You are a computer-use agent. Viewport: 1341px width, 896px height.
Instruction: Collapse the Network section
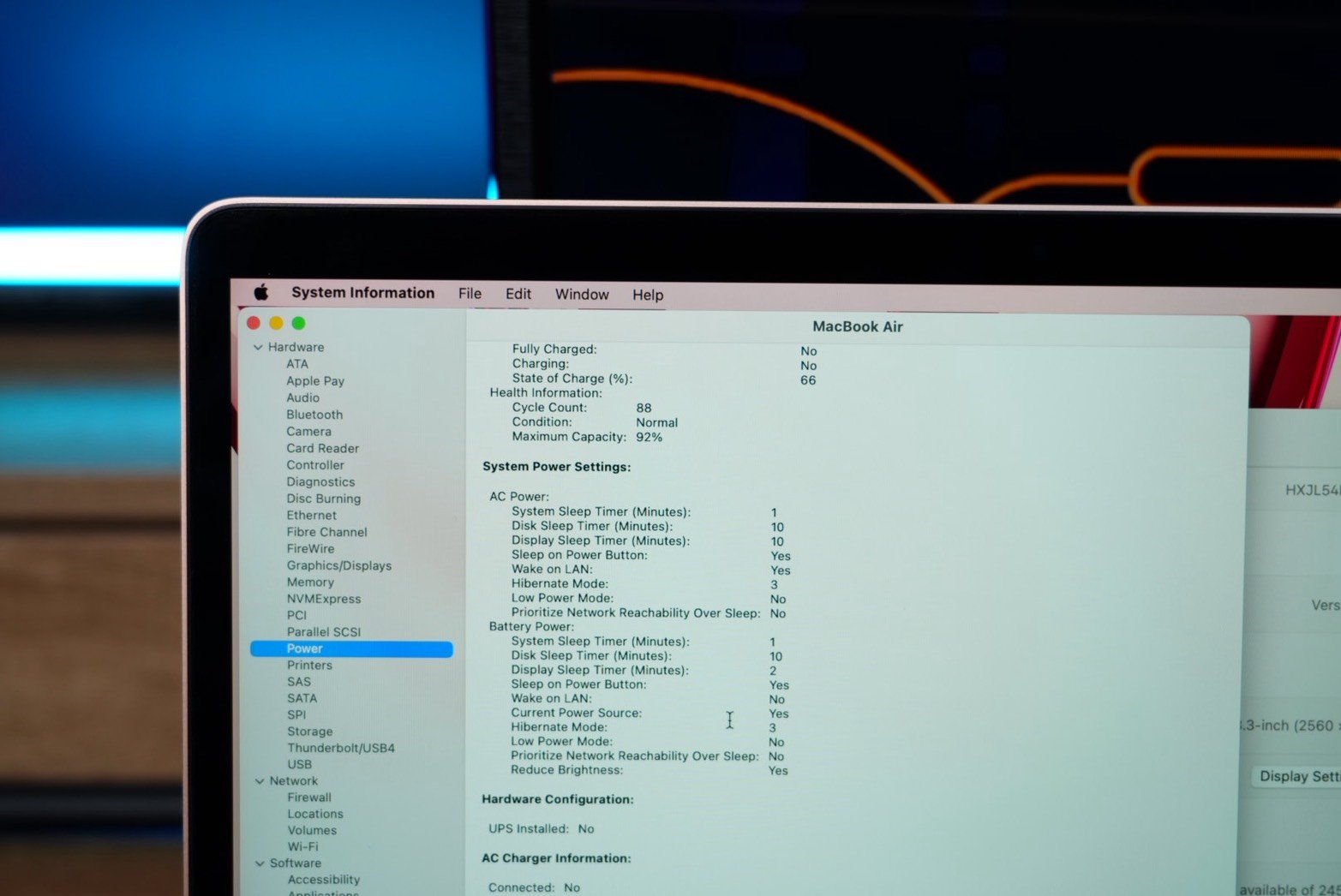(260, 781)
